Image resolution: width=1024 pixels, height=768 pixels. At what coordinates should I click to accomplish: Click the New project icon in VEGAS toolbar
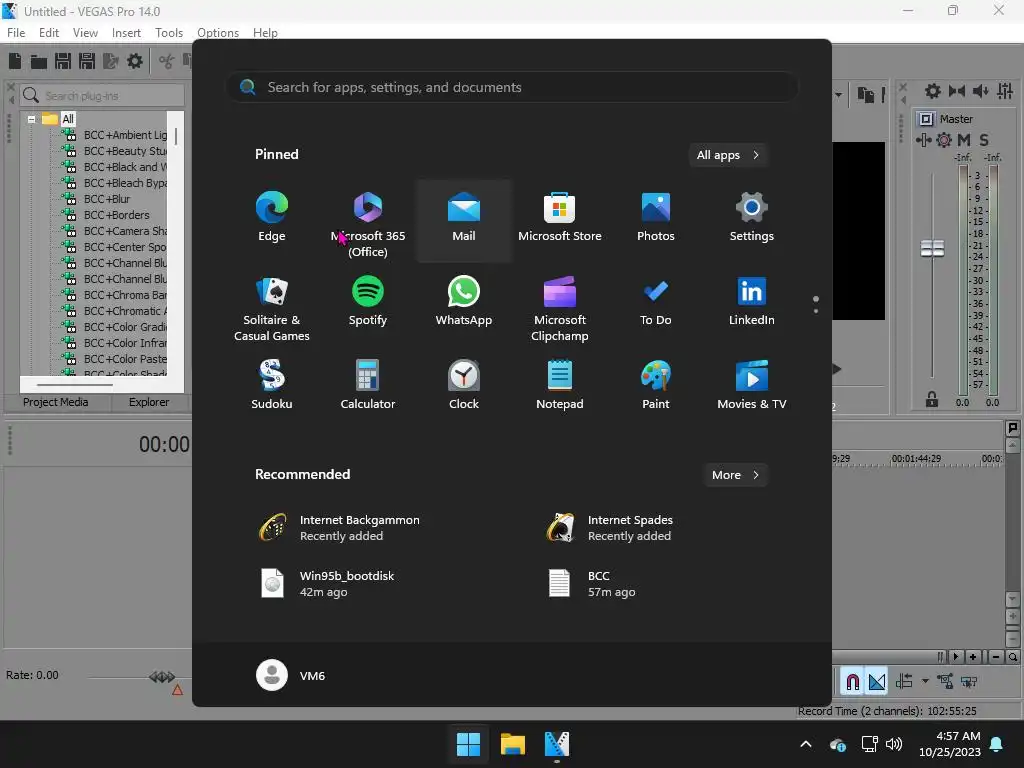(14, 61)
